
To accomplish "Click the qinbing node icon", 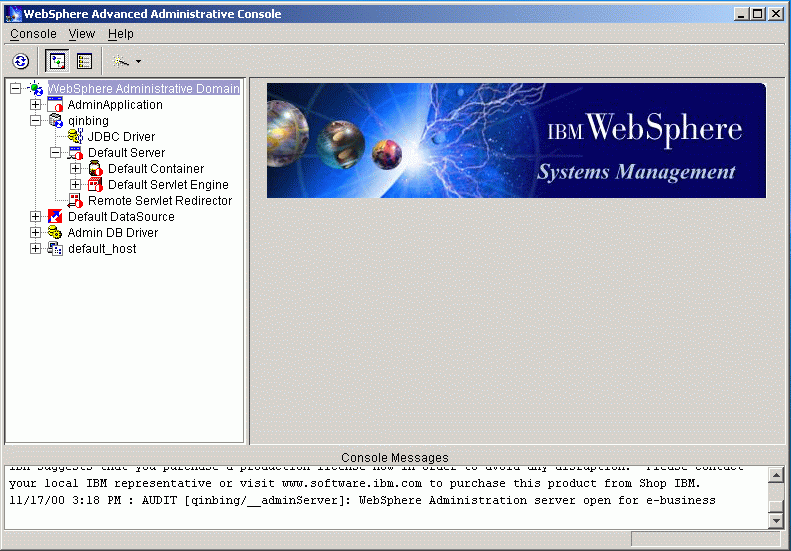I will pyautogui.click(x=55, y=121).
